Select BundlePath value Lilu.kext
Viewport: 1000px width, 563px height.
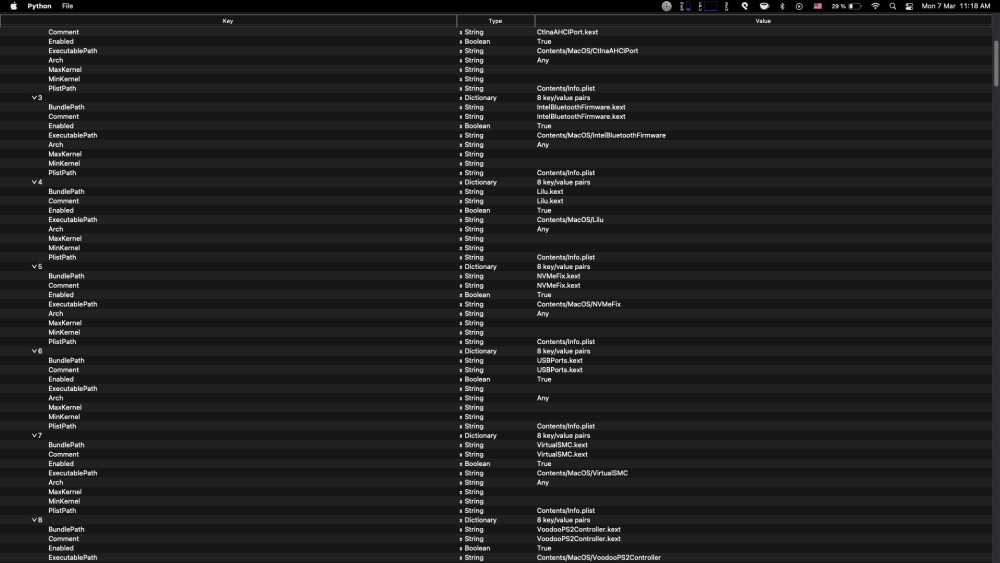click(x=550, y=192)
